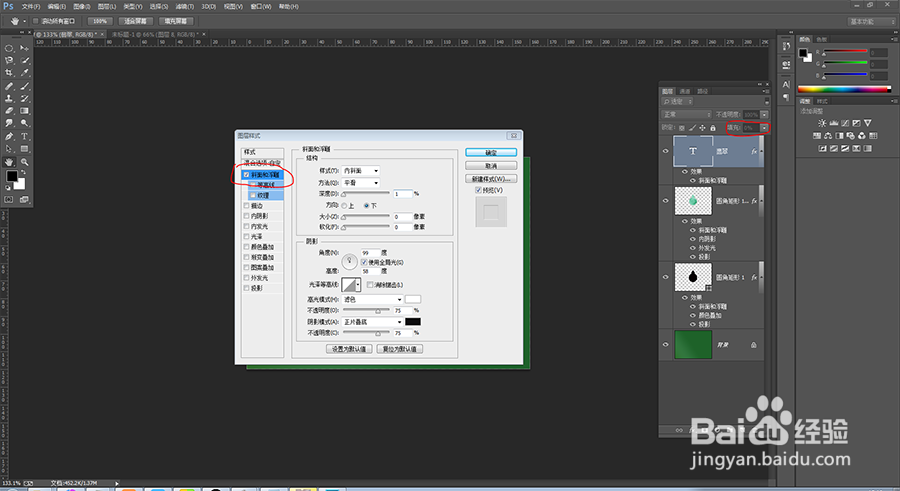
Task: Hide the Background layer via eye icon
Action: pyautogui.click(x=666, y=345)
